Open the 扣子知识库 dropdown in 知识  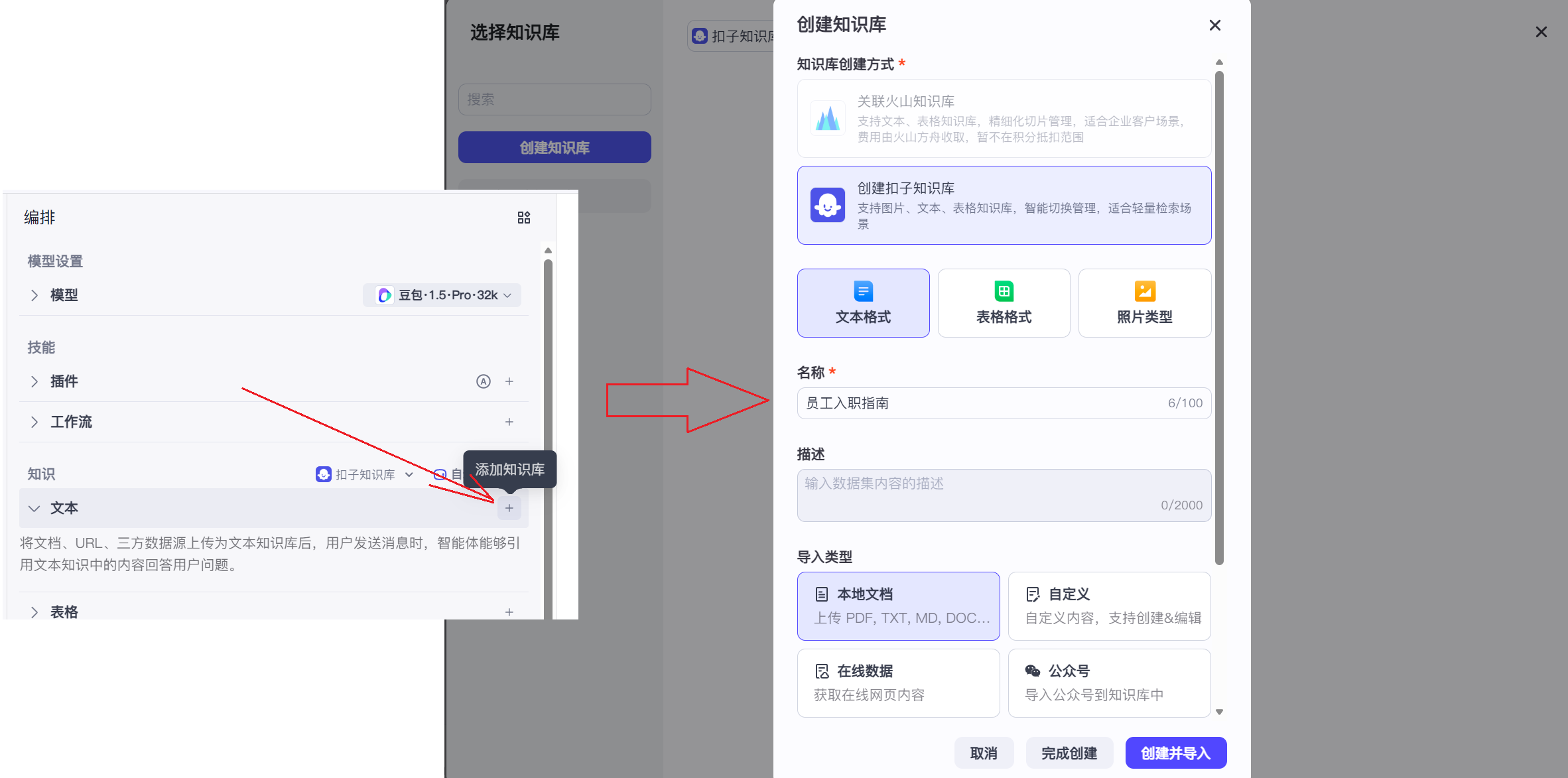(x=365, y=474)
